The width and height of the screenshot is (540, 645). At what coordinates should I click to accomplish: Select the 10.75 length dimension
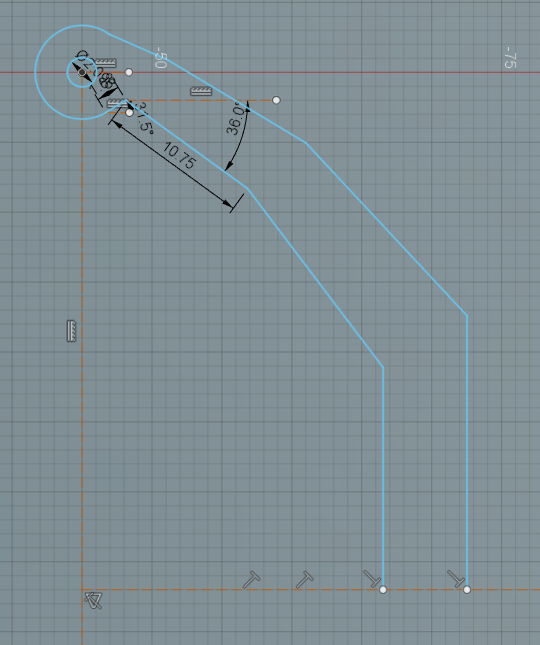click(178, 155)
